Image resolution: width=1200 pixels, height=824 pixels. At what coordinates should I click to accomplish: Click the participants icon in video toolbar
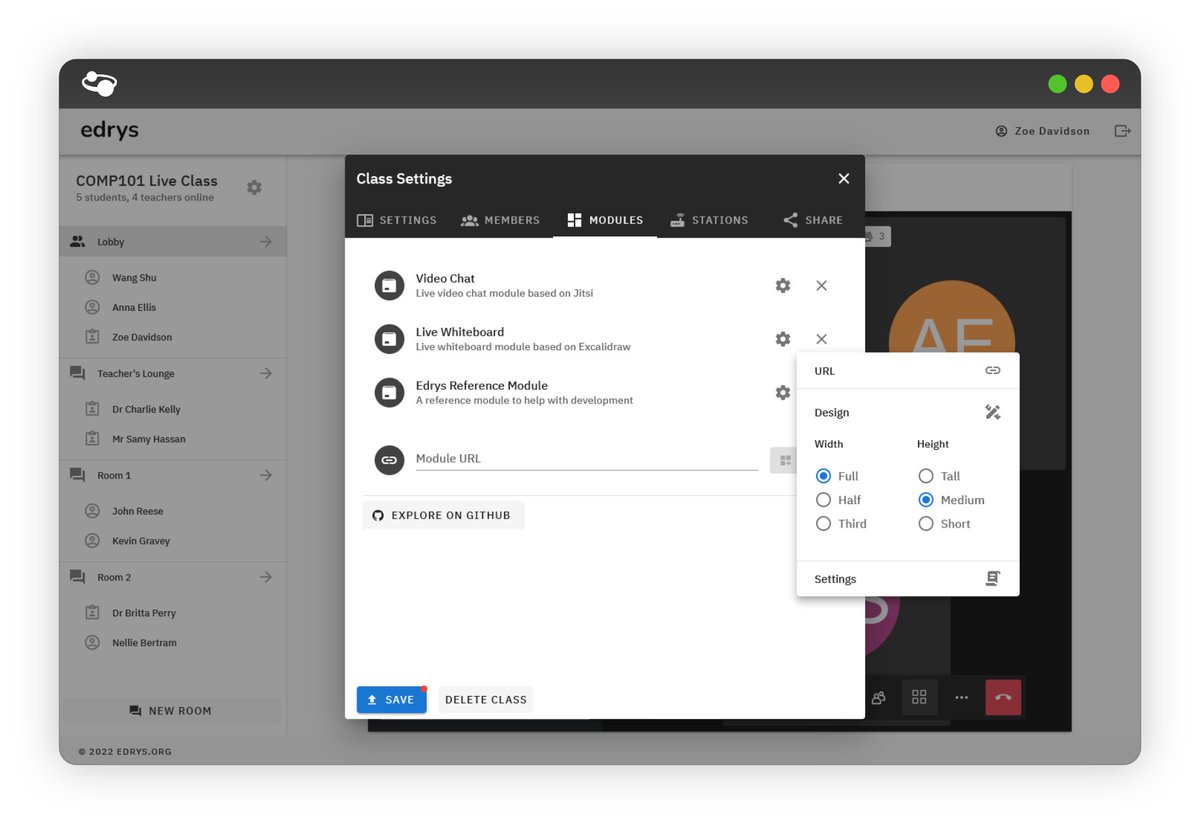pos(878,697)
